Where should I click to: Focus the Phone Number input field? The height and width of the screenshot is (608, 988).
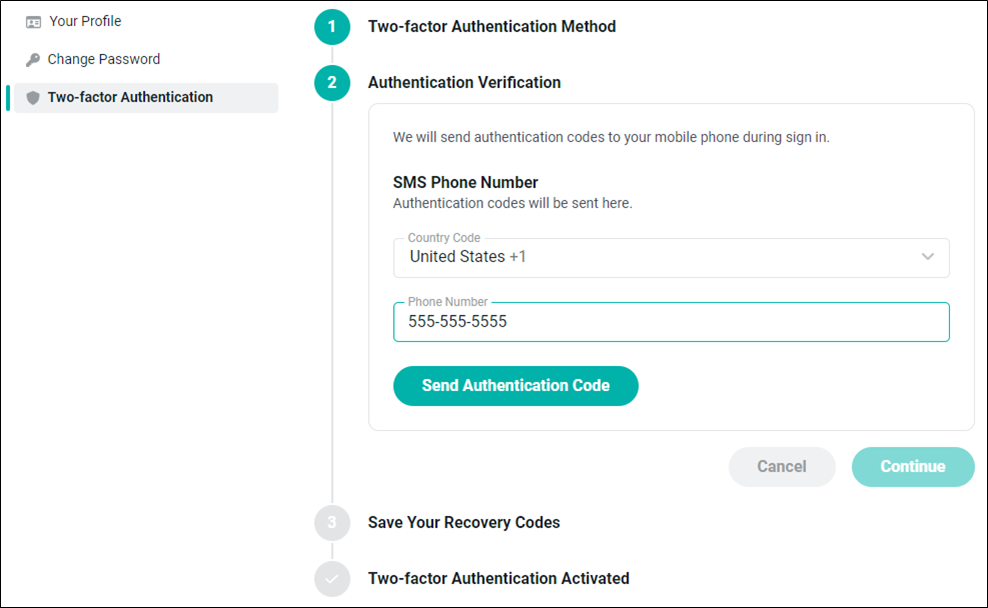671,322
